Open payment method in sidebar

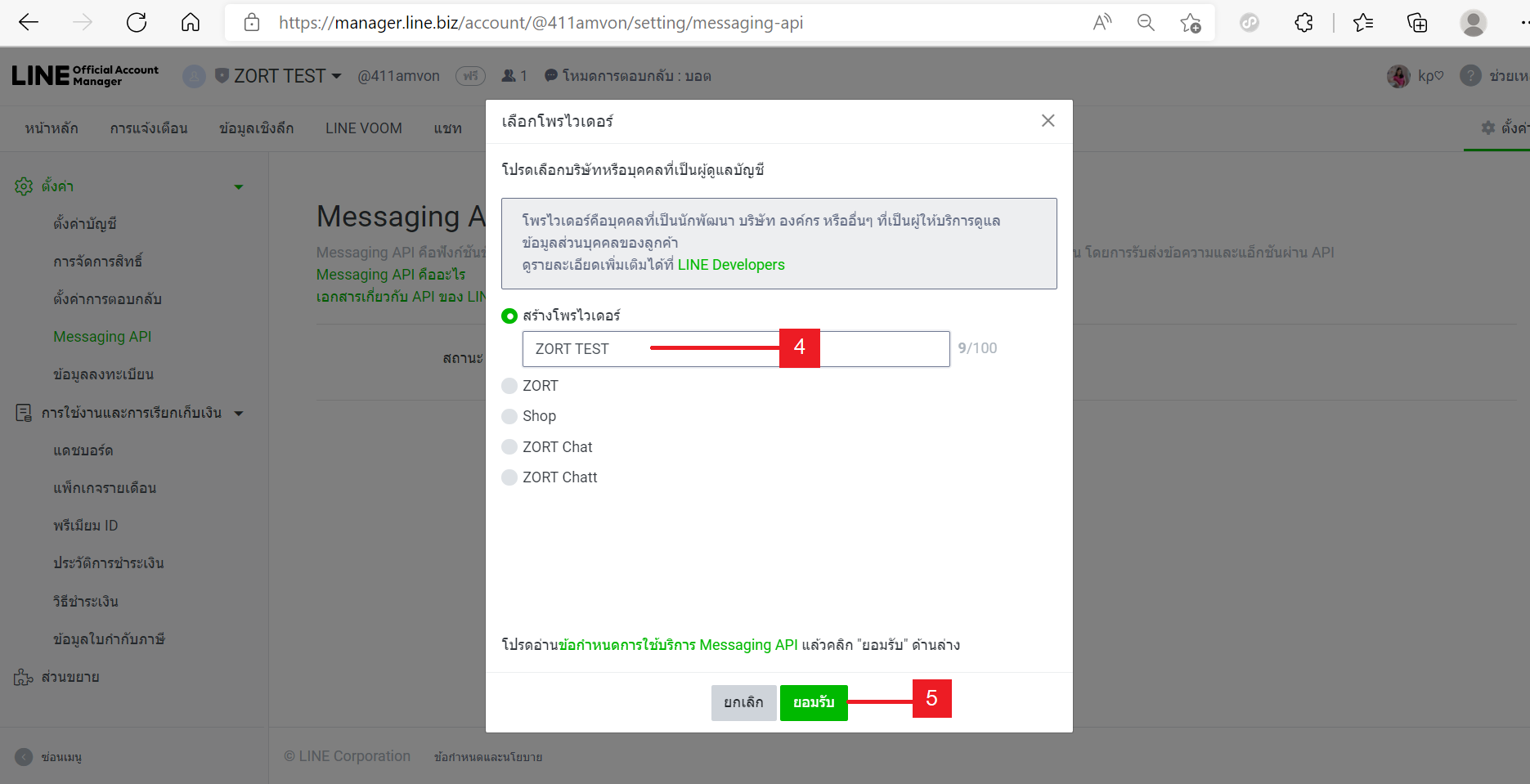(x=86, y=602)
